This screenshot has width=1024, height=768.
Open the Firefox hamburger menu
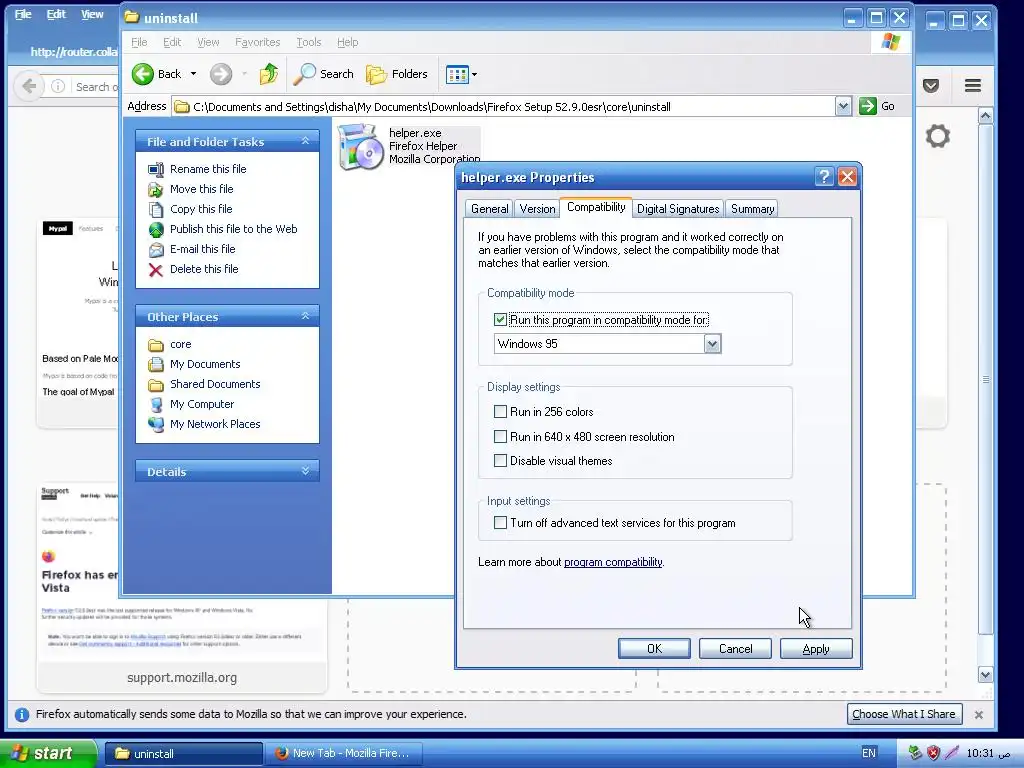click(x=973, y=86)
